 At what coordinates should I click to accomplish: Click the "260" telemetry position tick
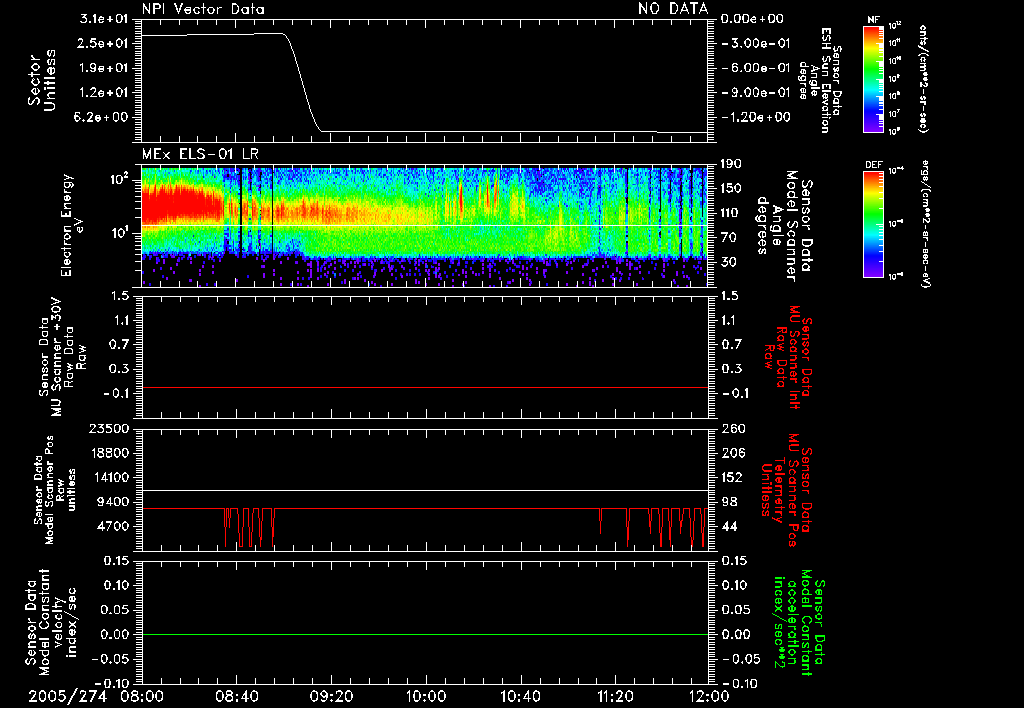pos(733,429)
